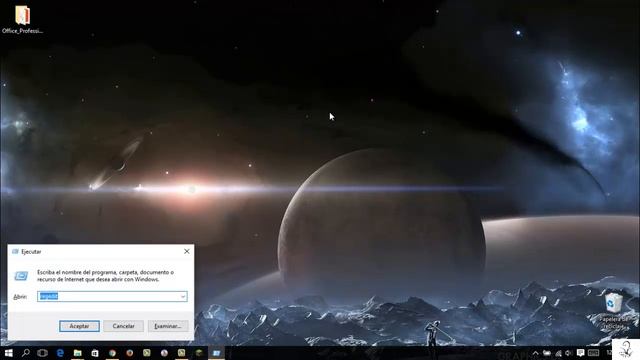
Task: Open the Action Center notifications icon
Action: 580,353
